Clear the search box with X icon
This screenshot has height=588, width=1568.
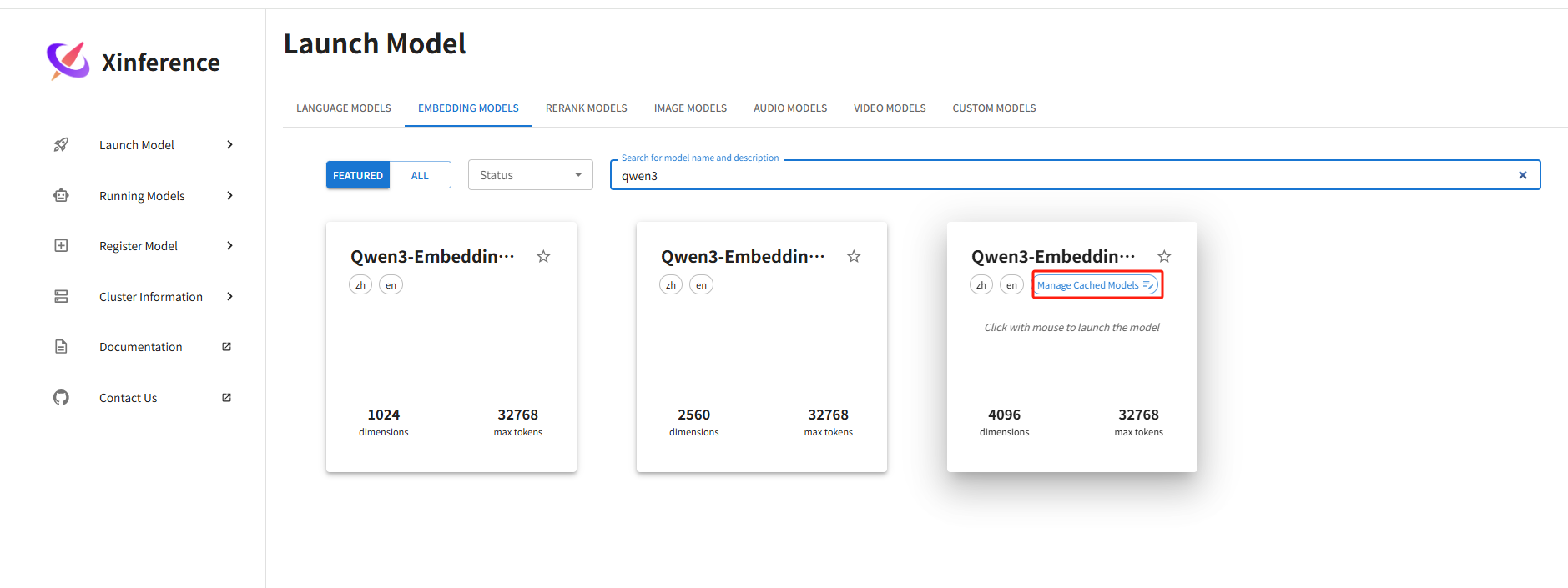pyautogui.click(x=1522, y=175)
